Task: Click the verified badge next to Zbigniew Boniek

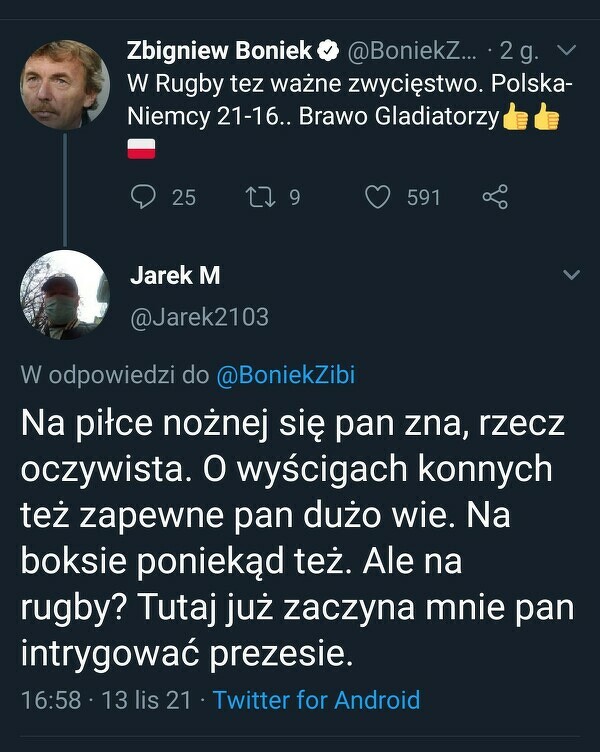Action: click(329, 51)
